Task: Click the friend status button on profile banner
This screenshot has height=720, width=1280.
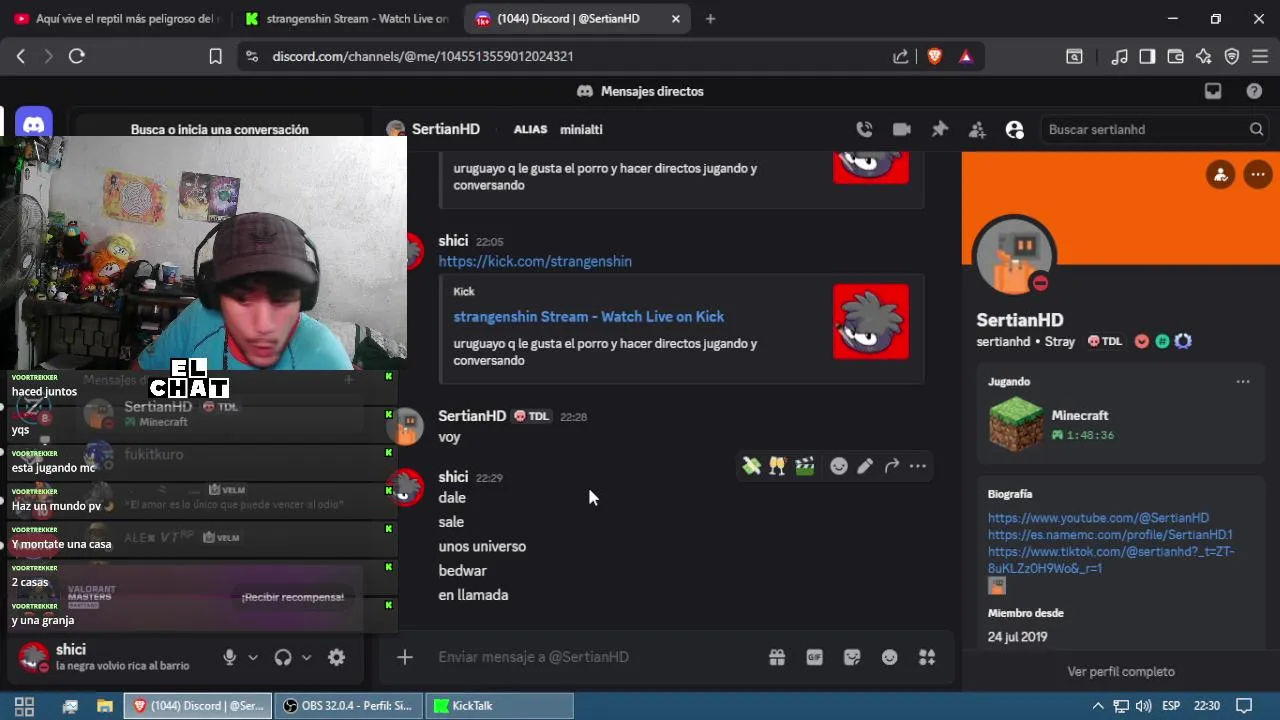Action: [x=1220, y=174]
